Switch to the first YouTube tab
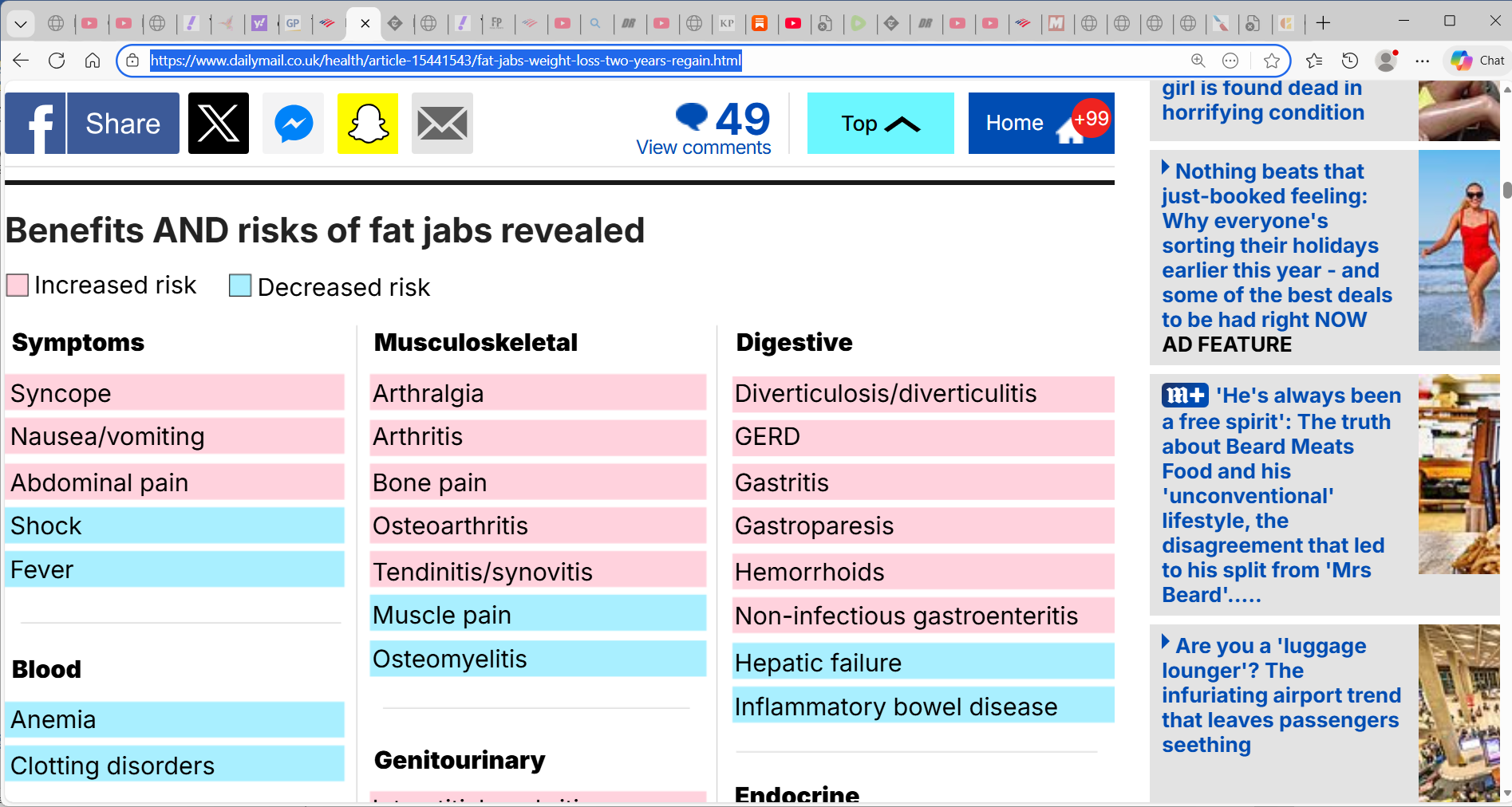The image size is (1512, 807). 90,24
